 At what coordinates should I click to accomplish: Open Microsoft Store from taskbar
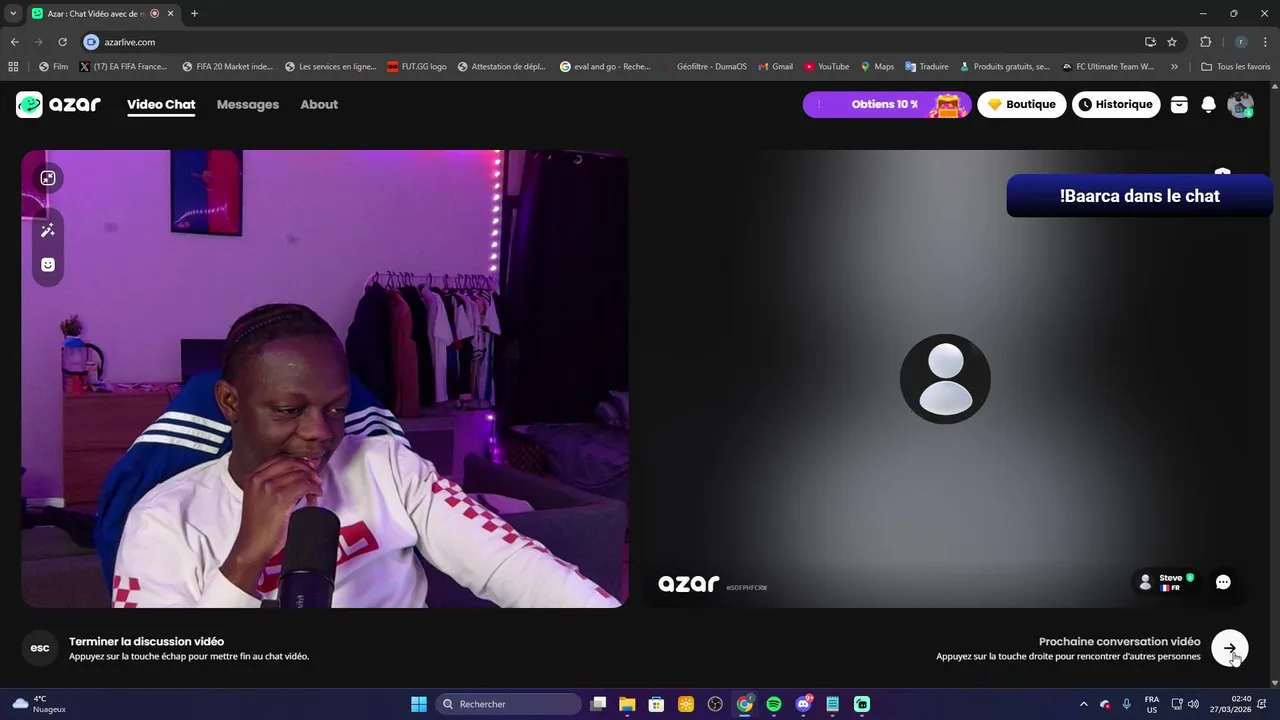pos(656,704)
